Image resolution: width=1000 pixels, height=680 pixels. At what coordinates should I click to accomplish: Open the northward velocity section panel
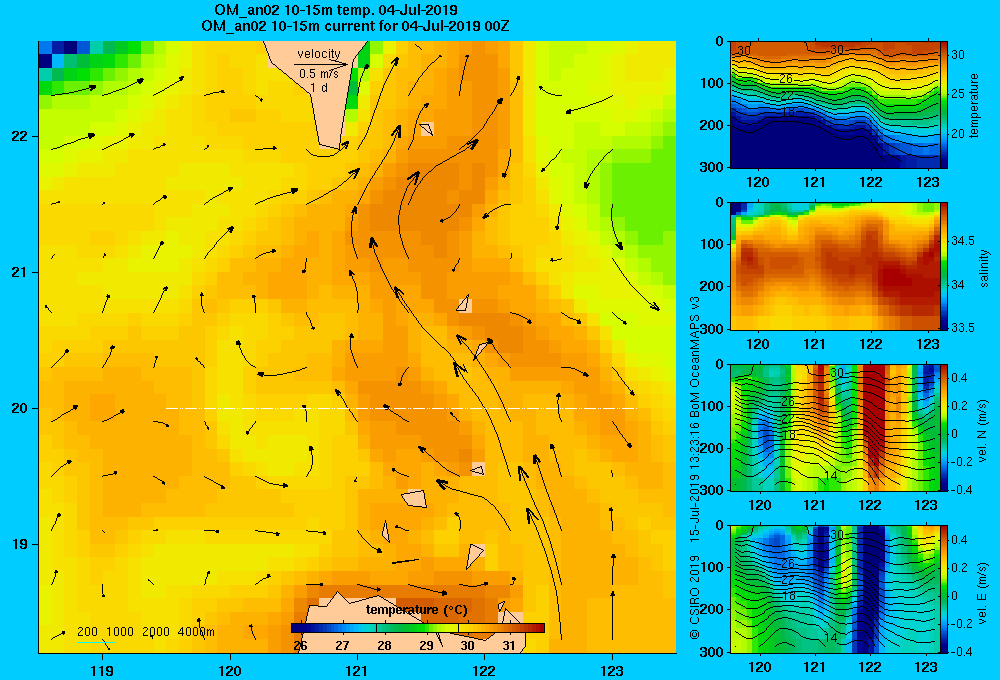click(835, 427)
